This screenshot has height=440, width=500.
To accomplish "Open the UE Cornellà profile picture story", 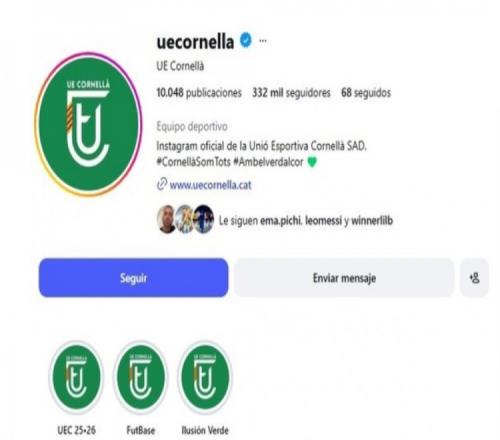I will click(x=88, y=124).
